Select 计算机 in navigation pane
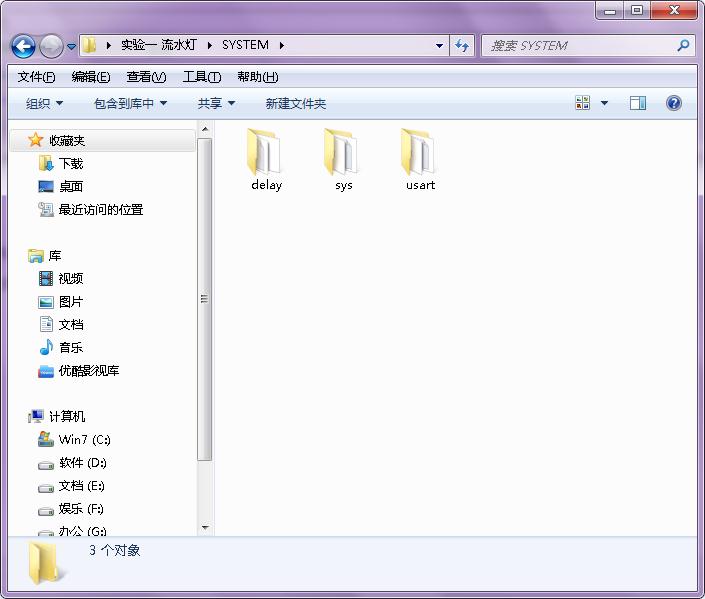Image resolution: width=705 pixels, height=599 pixels. [x=67, y=417]
